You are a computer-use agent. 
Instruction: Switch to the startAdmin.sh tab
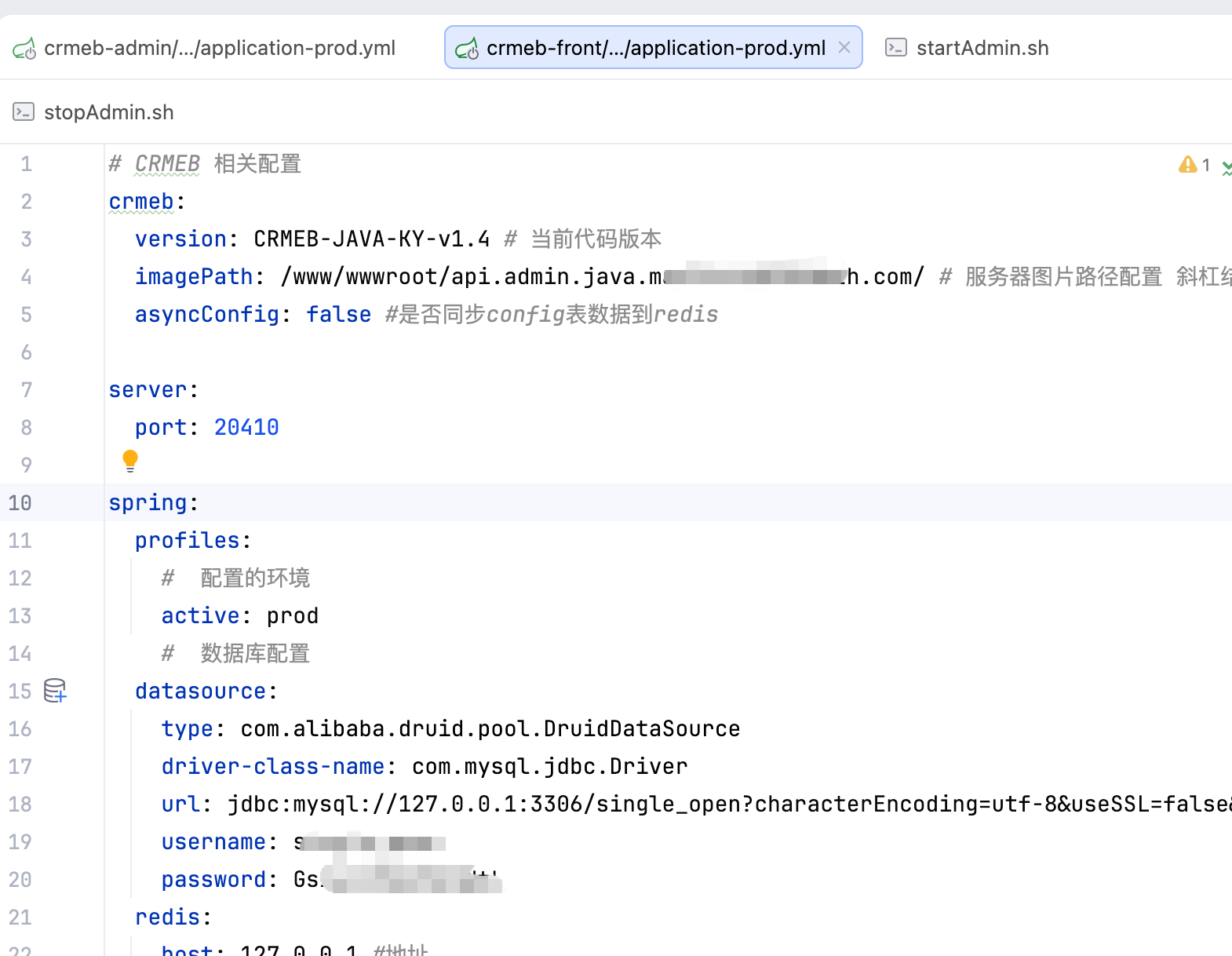[967, 48]
